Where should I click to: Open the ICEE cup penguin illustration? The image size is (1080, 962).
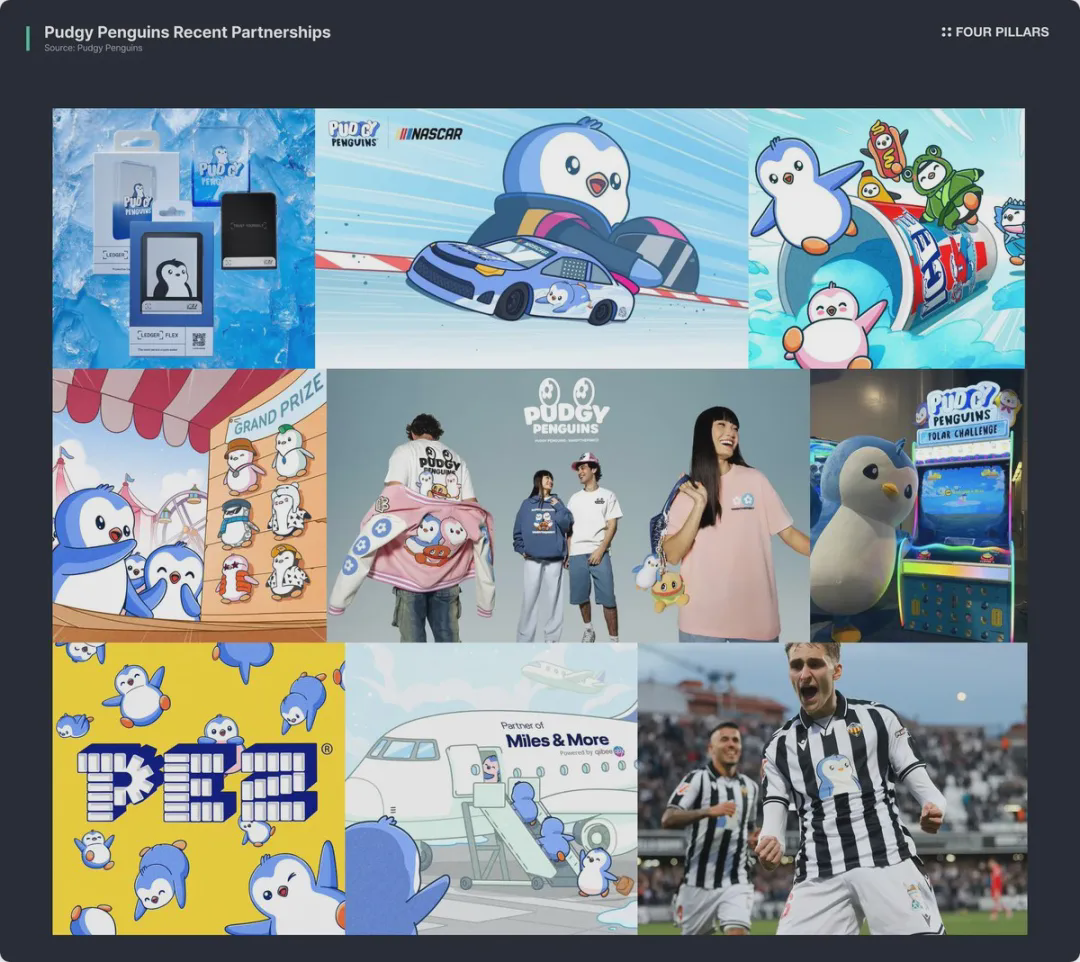[x=886, y=238]
